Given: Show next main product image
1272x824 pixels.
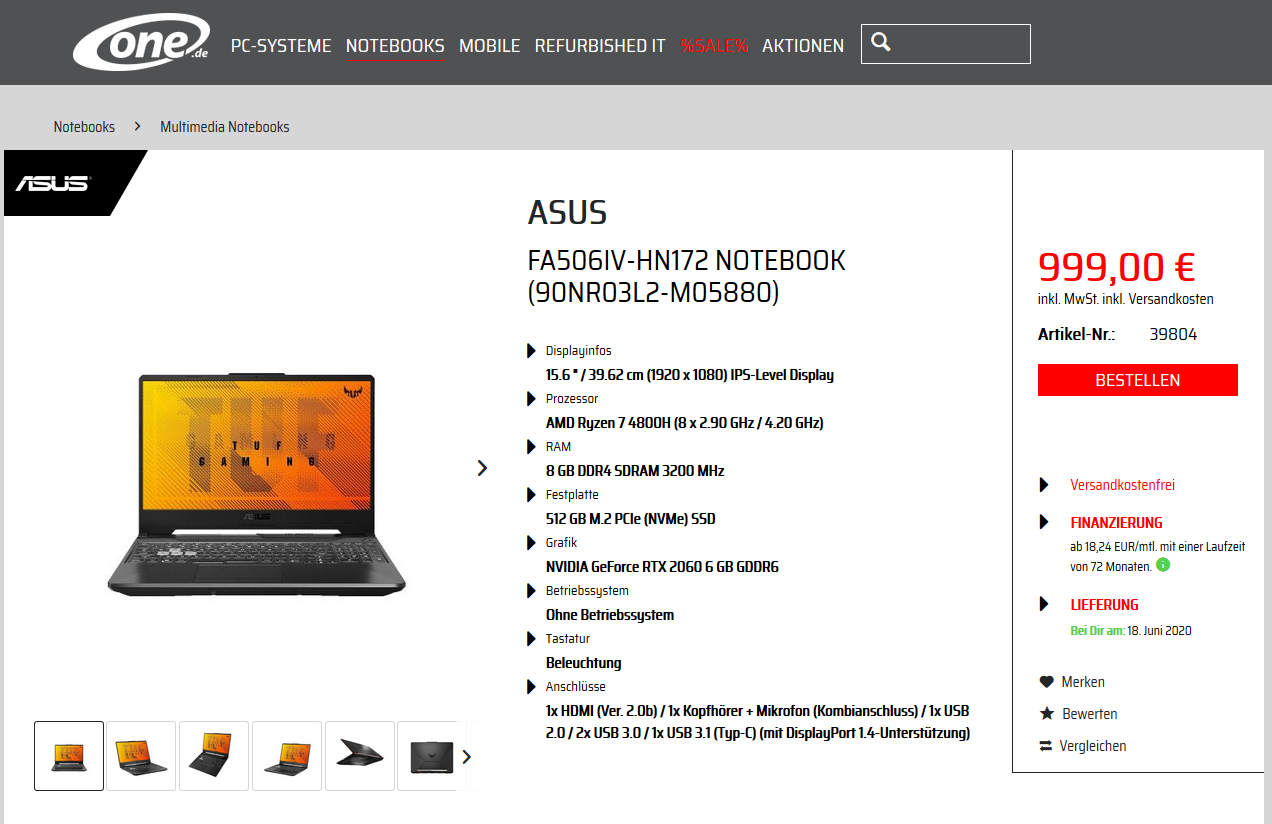Looking at the screenshot, I should 483,467.
